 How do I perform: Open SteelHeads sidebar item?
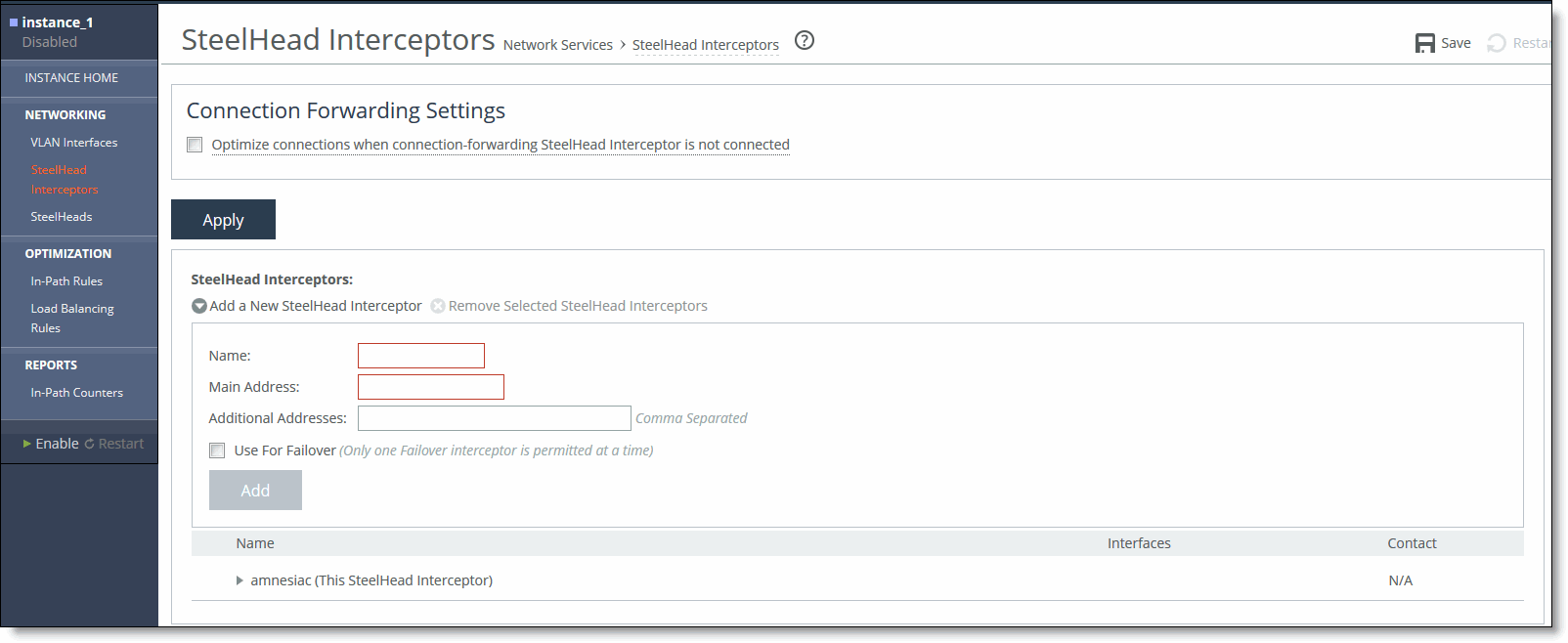click(x=62, y=217)
